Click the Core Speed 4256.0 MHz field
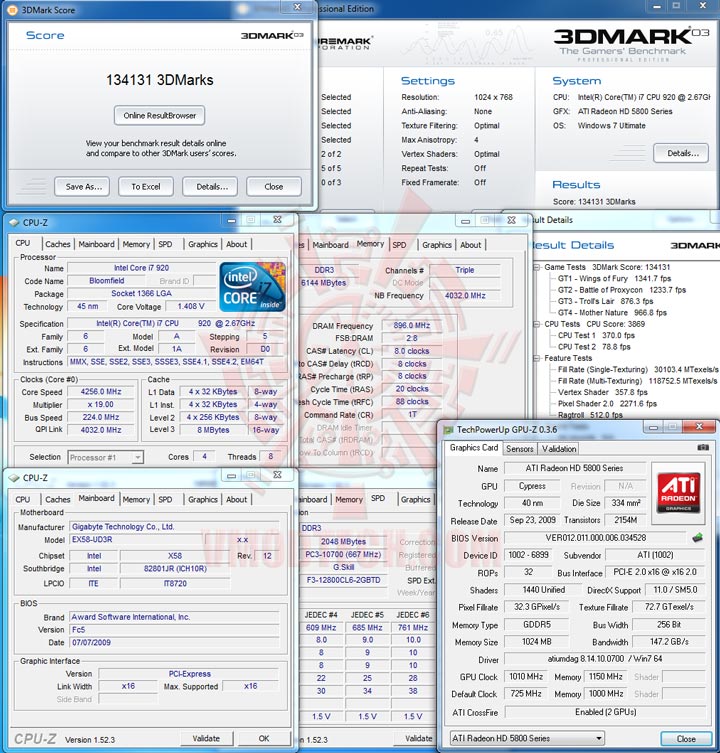720x753 pixels. (101, 392)
